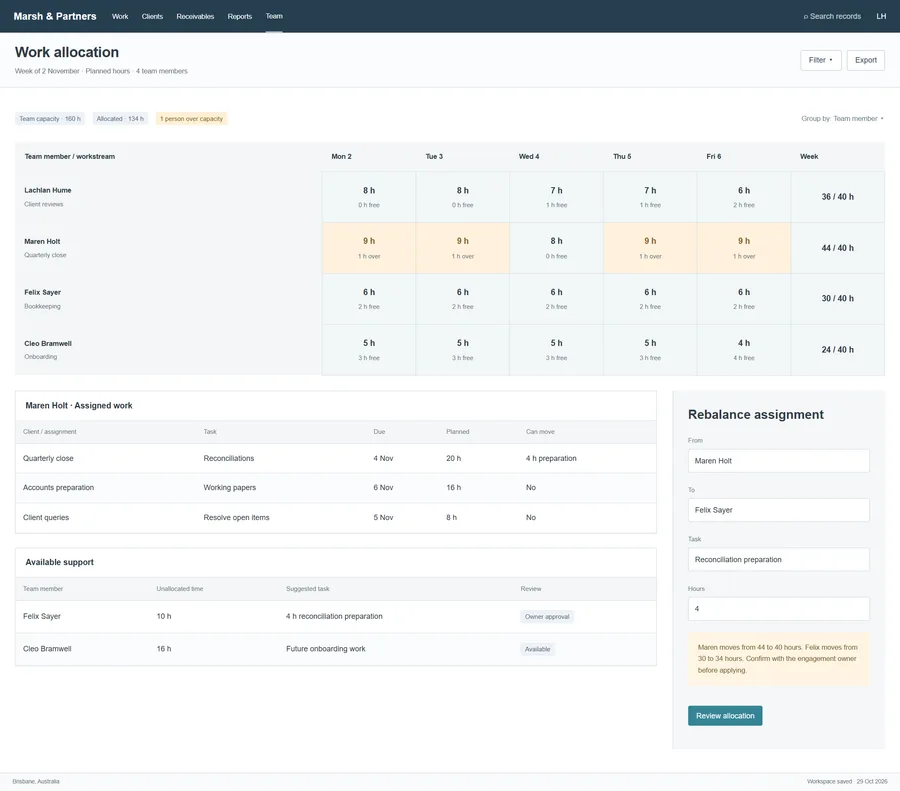Open the Filter dropdown

pyautogui.click(x=821, y=60)
